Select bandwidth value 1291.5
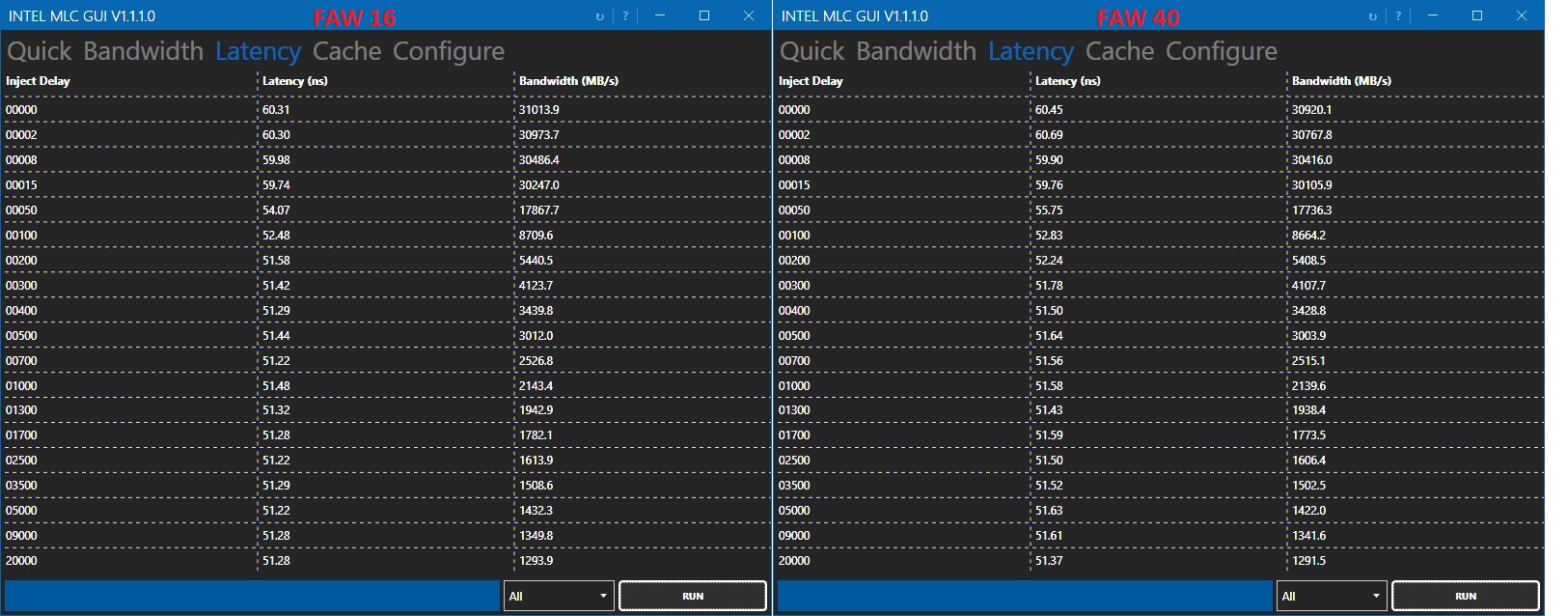Image resolution: width=1568 pixels, height=616 pixels. point(1309,561)
